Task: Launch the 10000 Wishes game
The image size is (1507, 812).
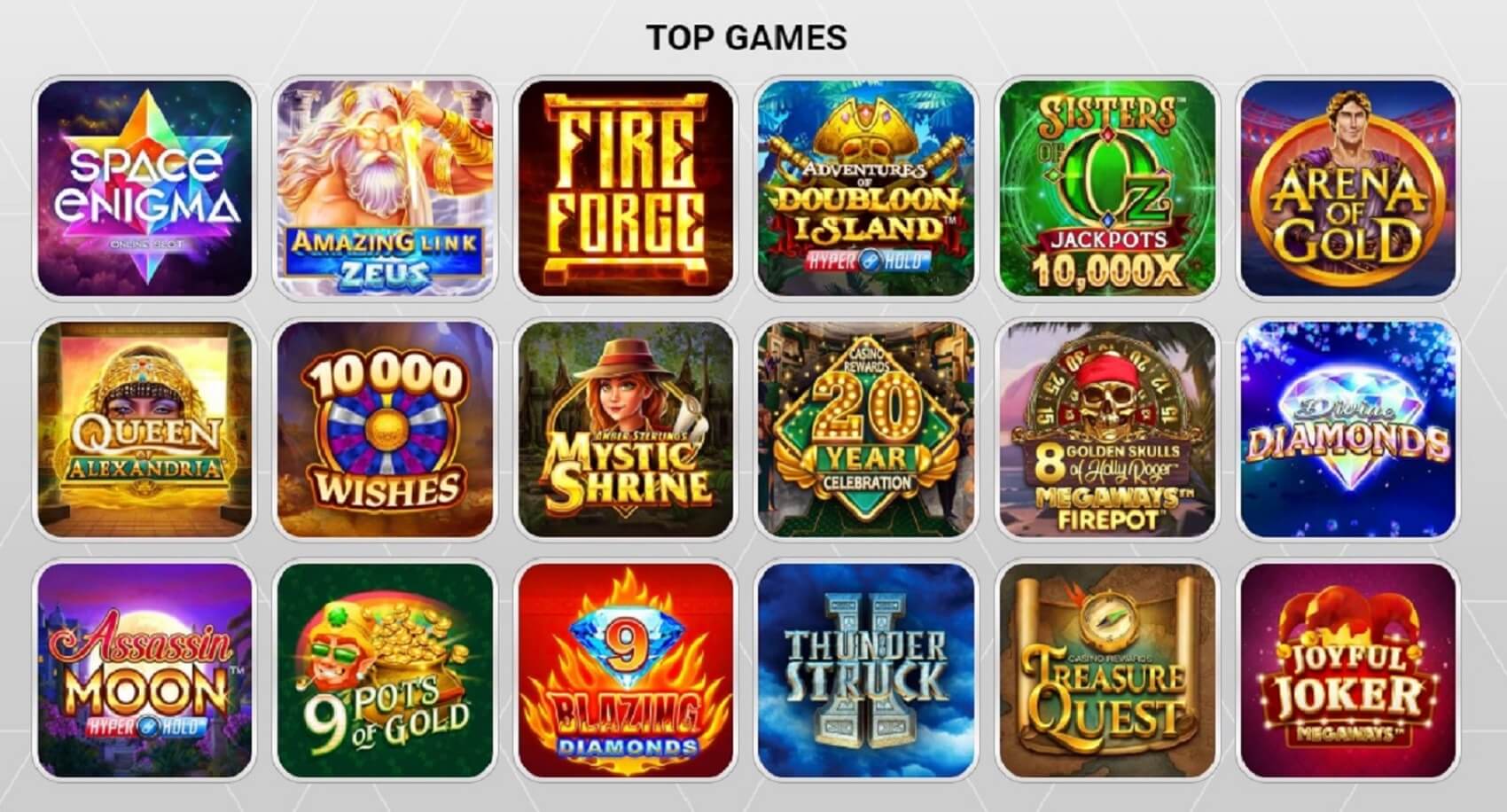Action: [x=385, y=429]
